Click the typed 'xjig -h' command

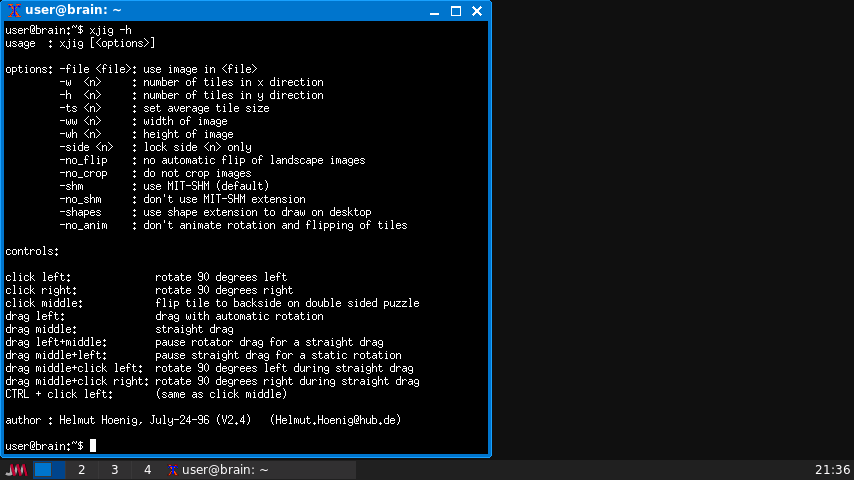coord(110,30)
